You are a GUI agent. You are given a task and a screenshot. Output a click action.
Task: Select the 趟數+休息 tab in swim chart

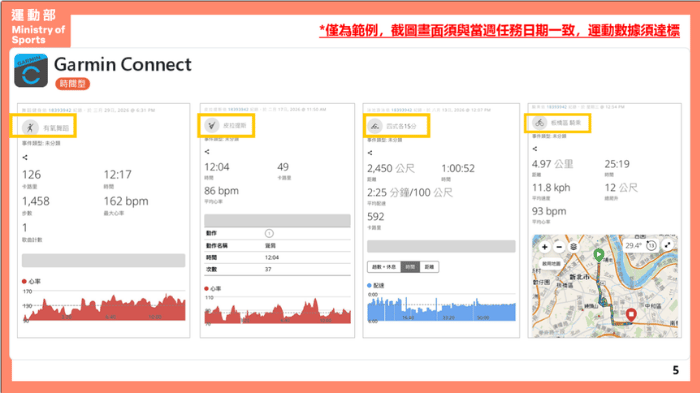384,267
